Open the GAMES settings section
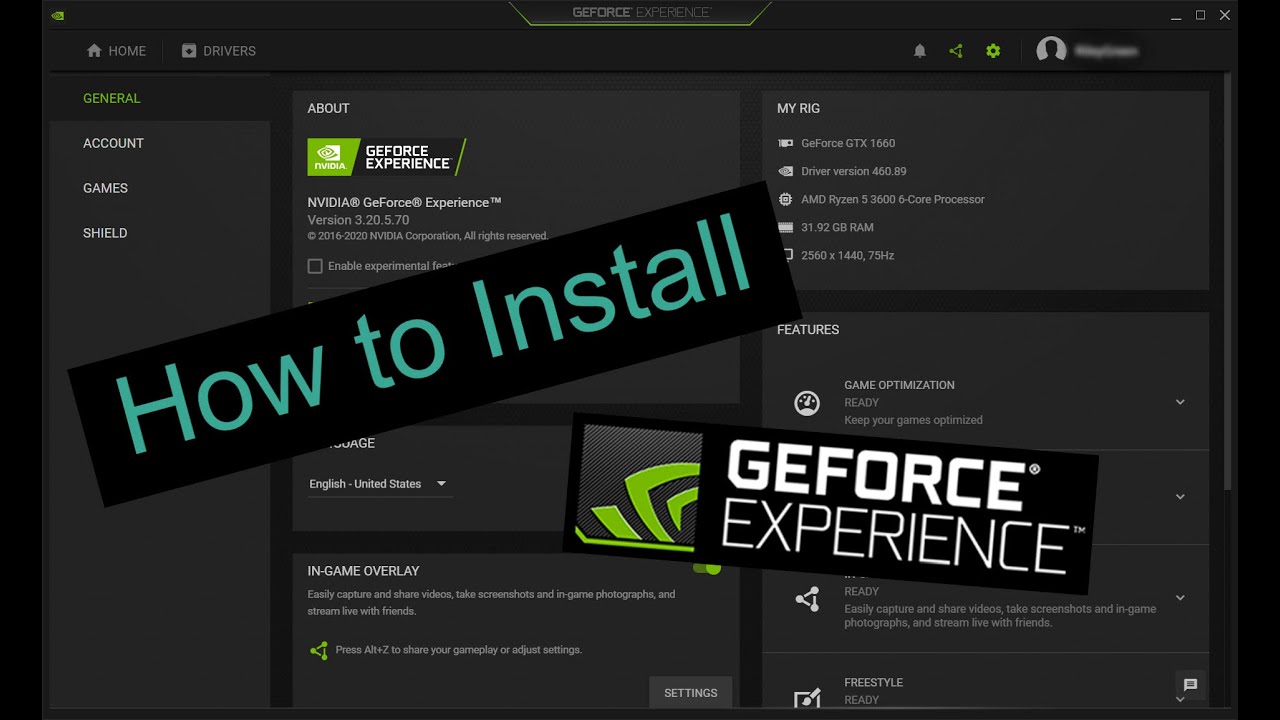 pyautogui.click(x=105, y=188)
